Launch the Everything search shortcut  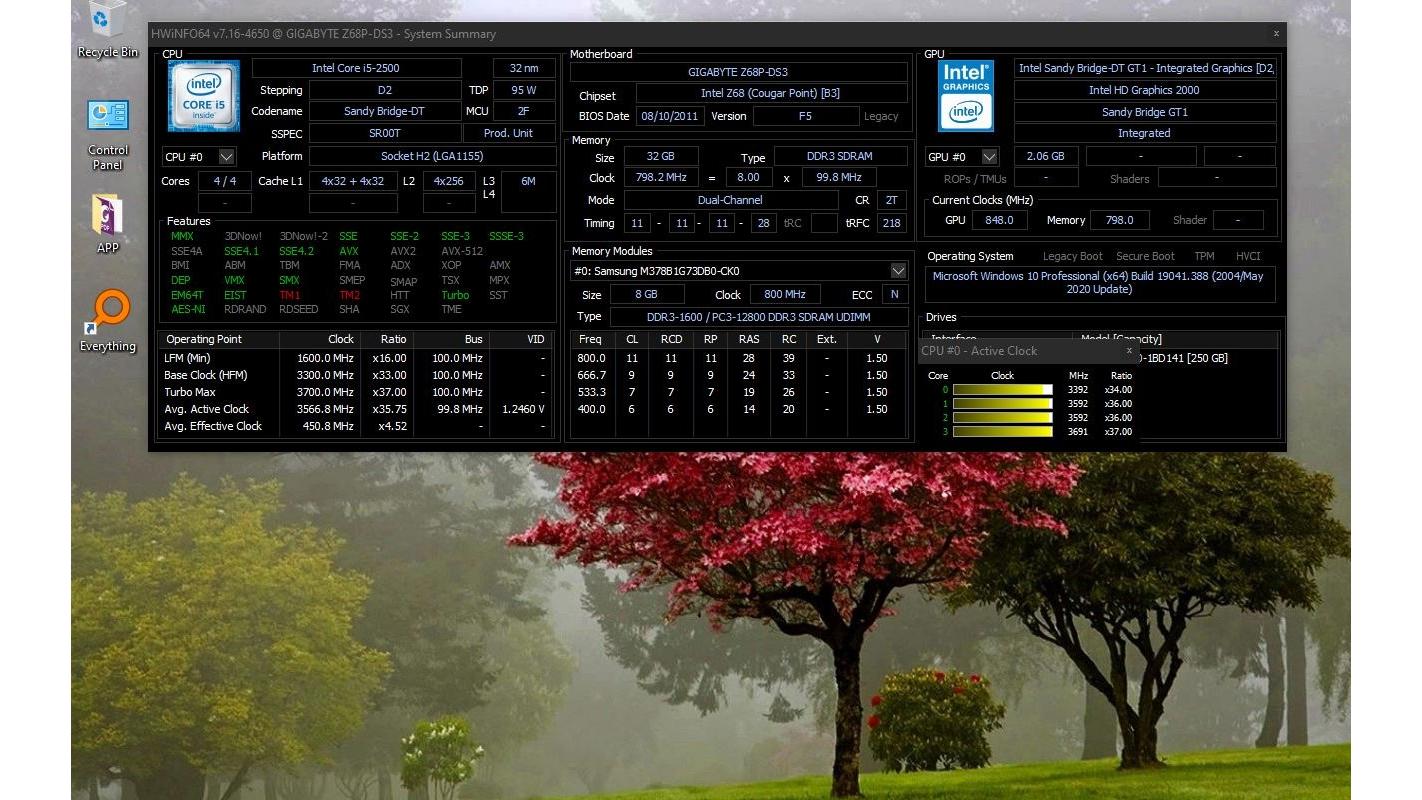[x=108, y=320]
